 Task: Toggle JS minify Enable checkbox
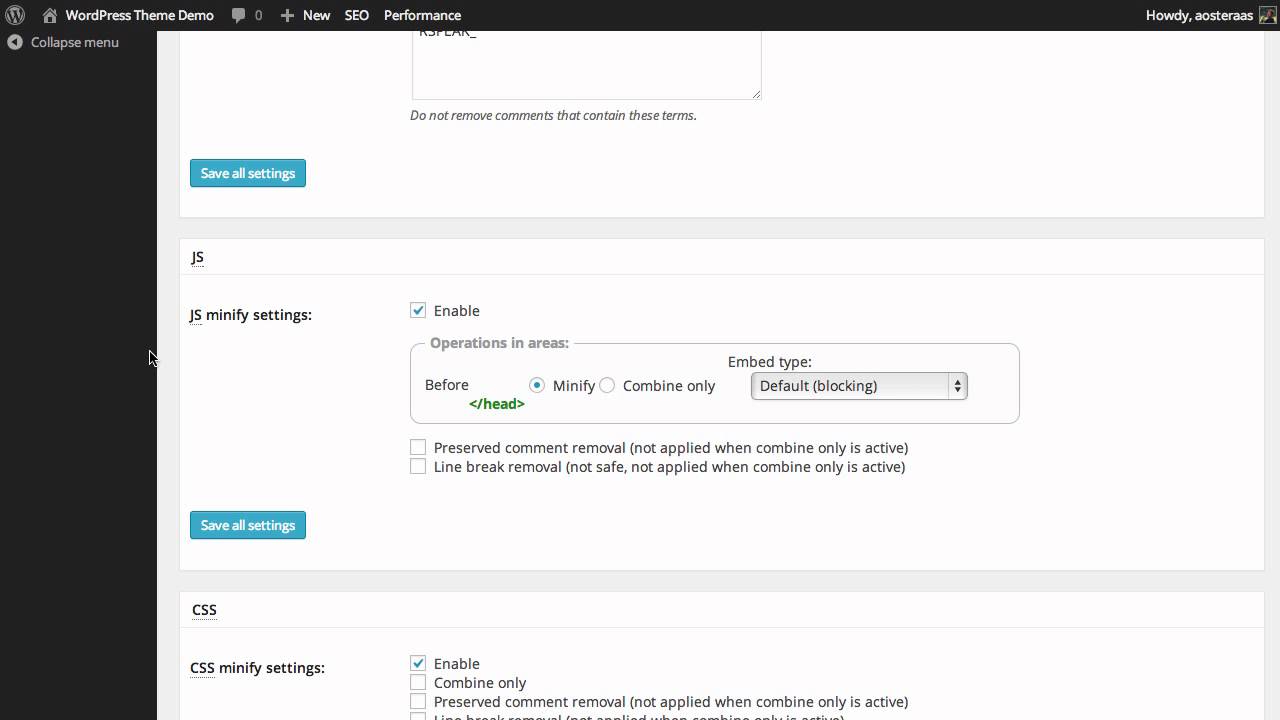418,311
